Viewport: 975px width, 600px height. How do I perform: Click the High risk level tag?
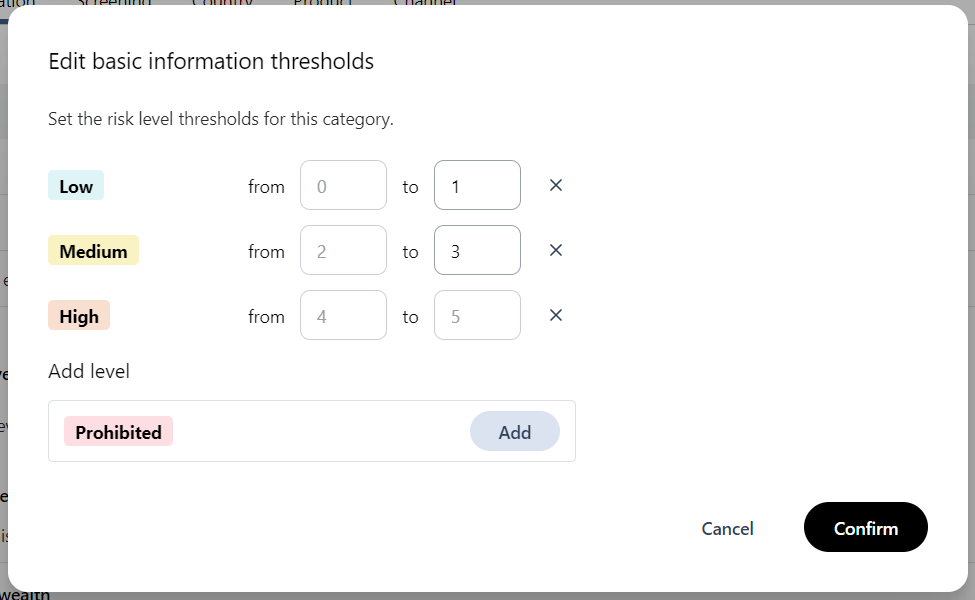pyautogui.click(x=79, y=316)
